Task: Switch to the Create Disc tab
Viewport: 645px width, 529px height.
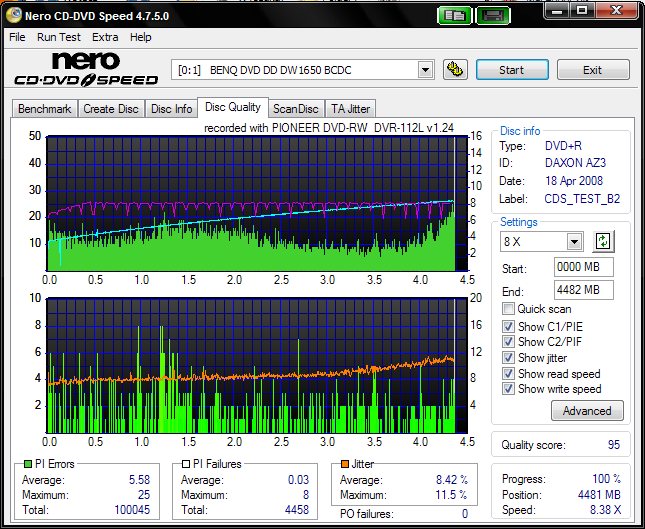Action: pyautogui.click(x=111, y=109)
